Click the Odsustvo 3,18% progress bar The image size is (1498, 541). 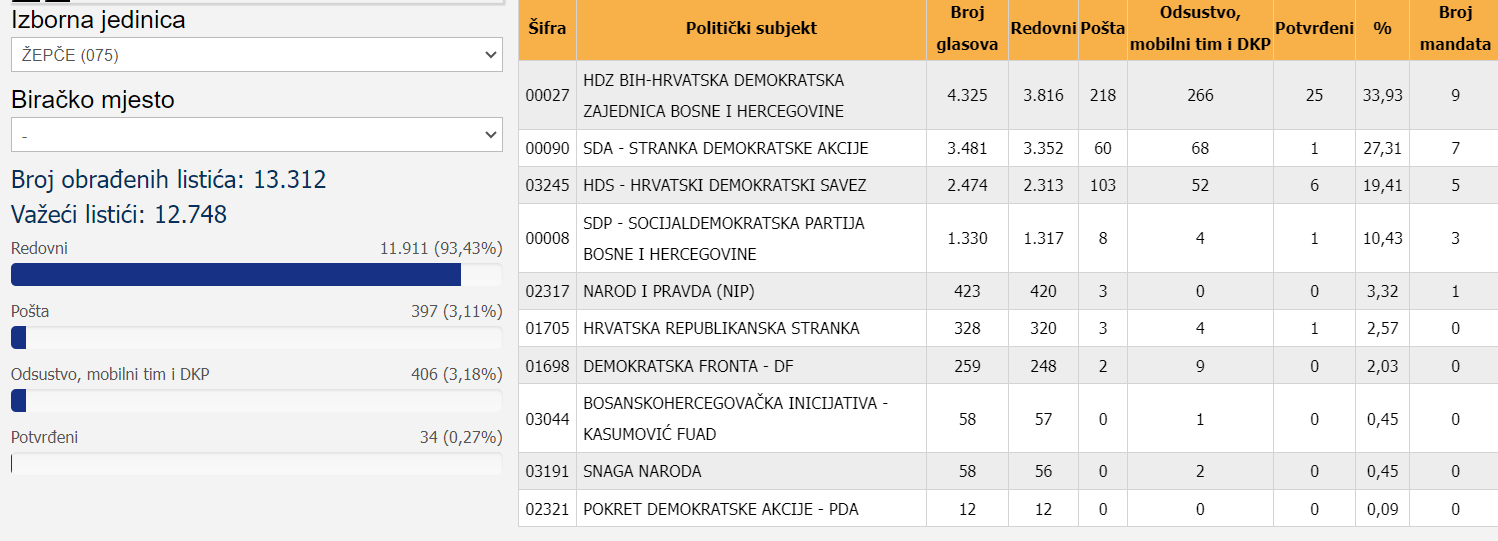pos(256,401)
